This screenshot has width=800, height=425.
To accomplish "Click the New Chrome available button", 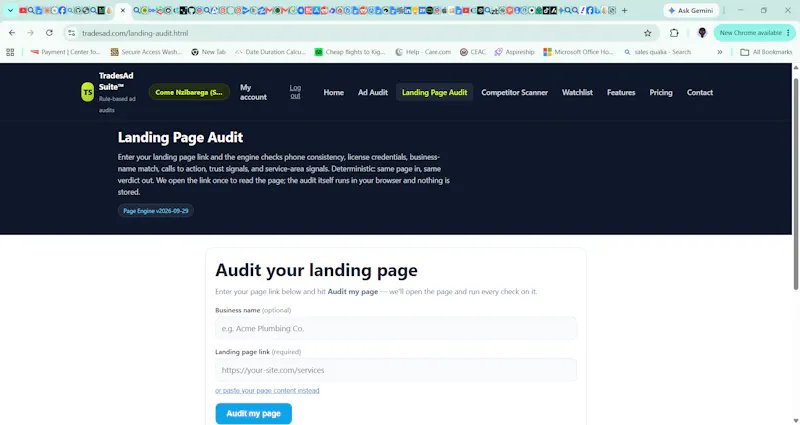I will 754,33.
